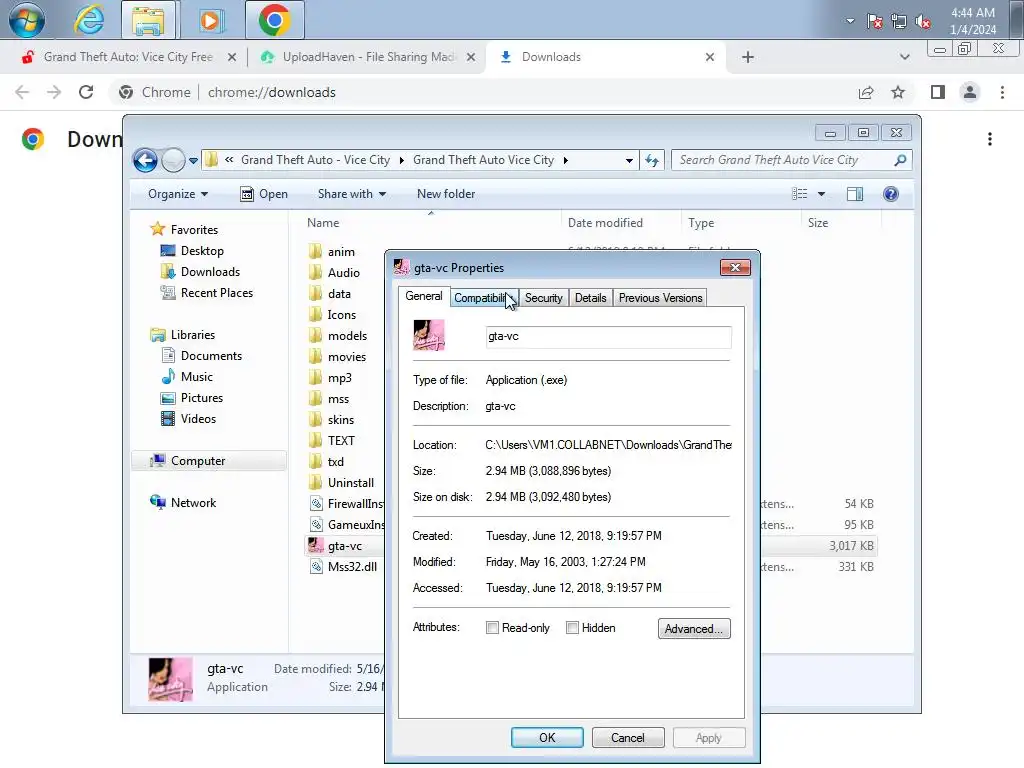Viewport: 1024px width, 768px height.
Task: Bookmark this page star icon
Action: 898,92
